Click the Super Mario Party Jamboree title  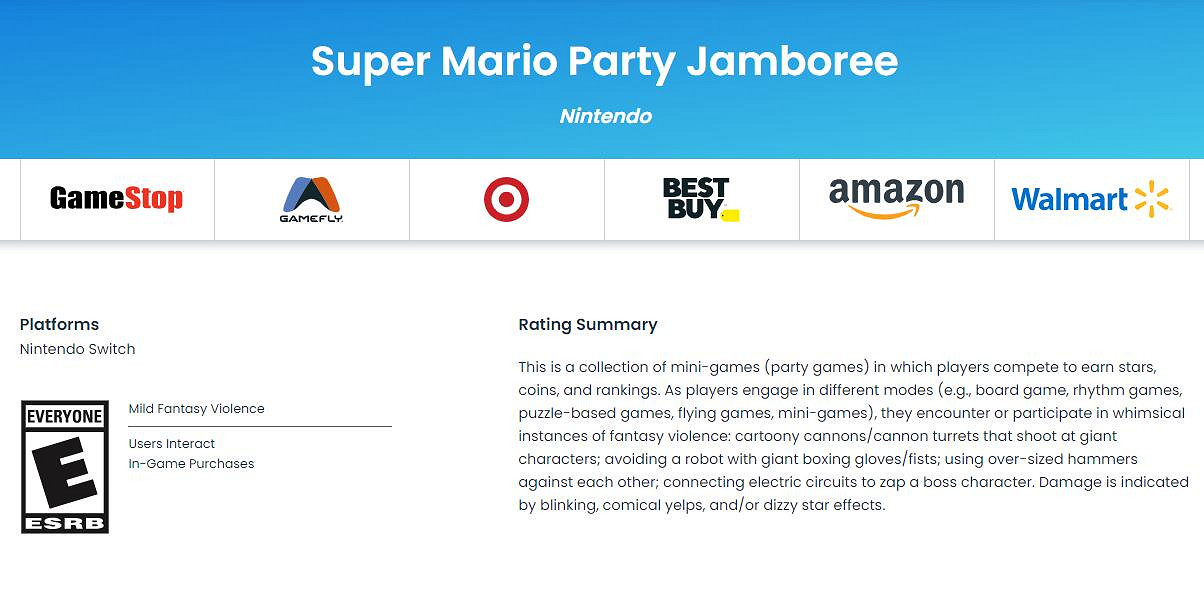tap(604, 61)
